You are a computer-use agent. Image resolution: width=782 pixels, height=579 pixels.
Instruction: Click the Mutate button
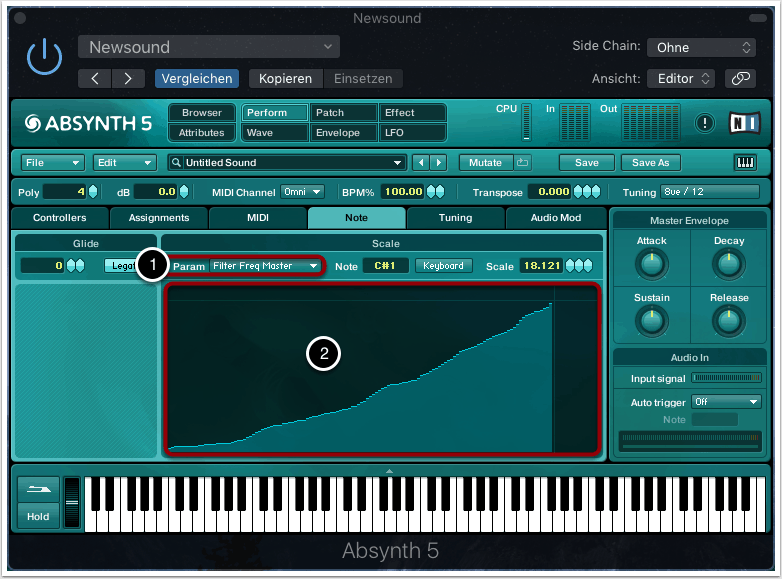(485, 162)
